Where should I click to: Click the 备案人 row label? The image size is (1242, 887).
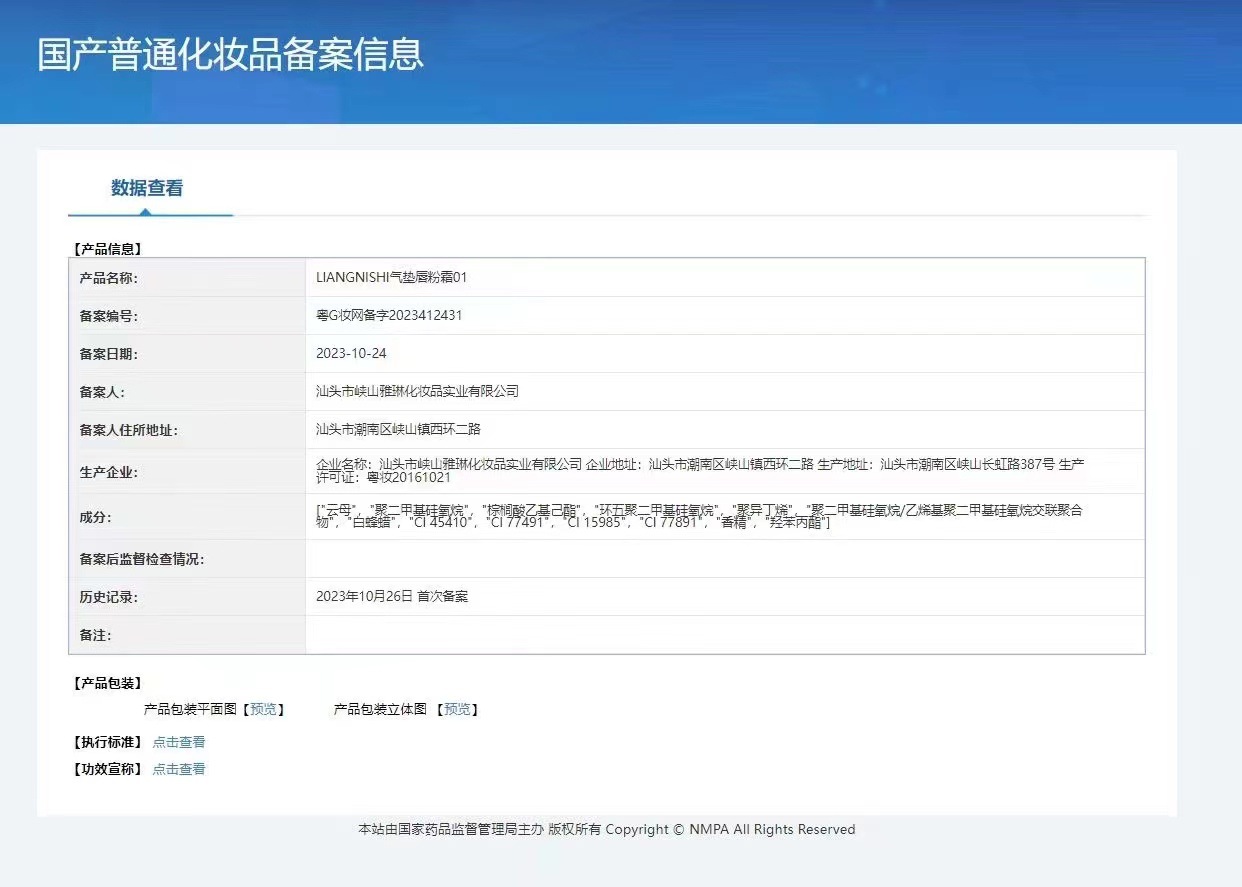coord(102,392)
